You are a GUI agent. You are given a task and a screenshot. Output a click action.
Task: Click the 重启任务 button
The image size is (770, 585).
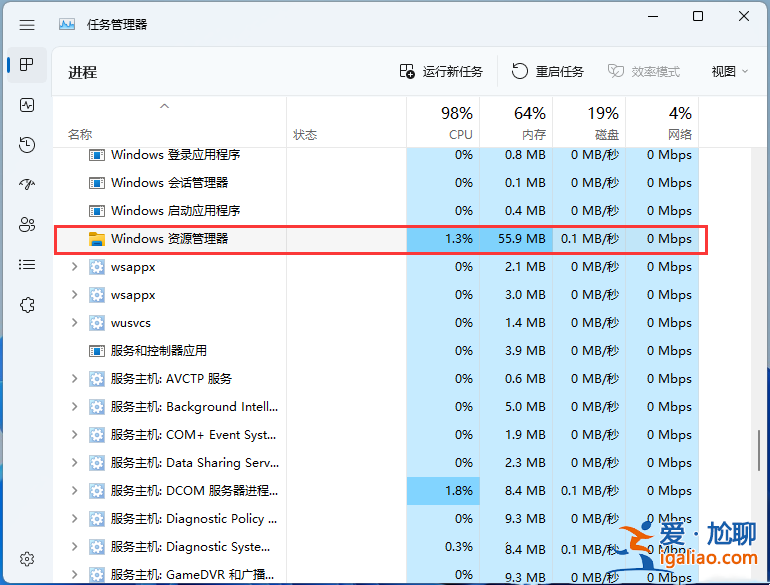[548, 72]
